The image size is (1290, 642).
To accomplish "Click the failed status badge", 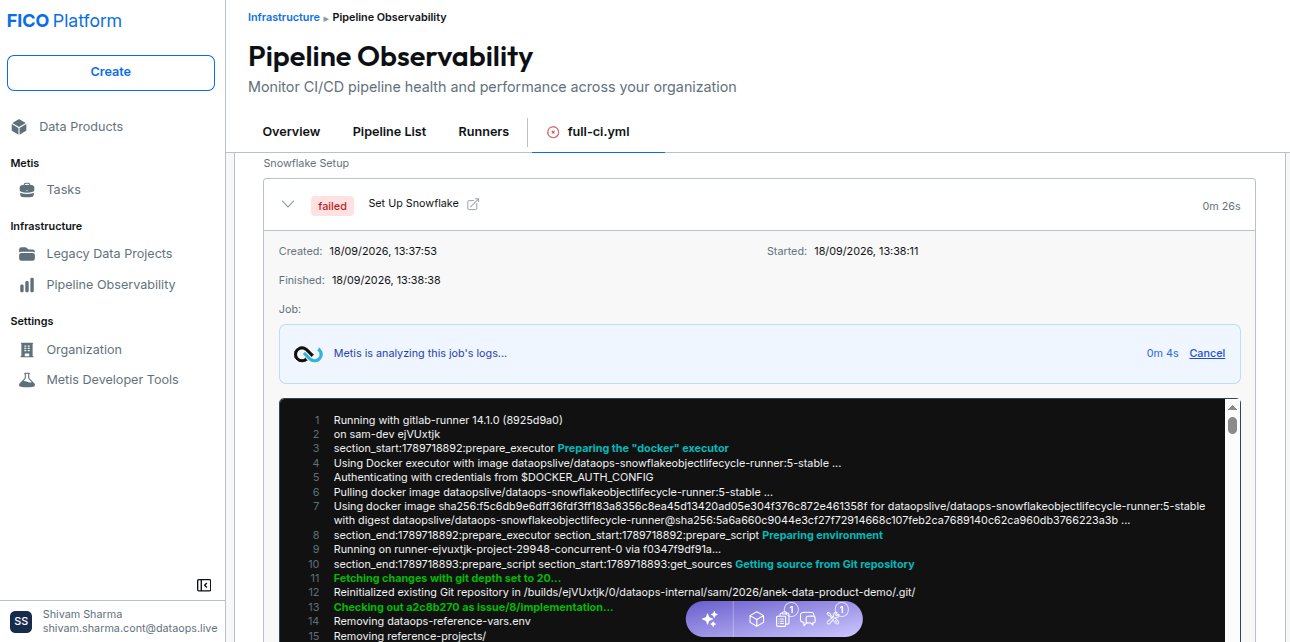I will (332, 206).
